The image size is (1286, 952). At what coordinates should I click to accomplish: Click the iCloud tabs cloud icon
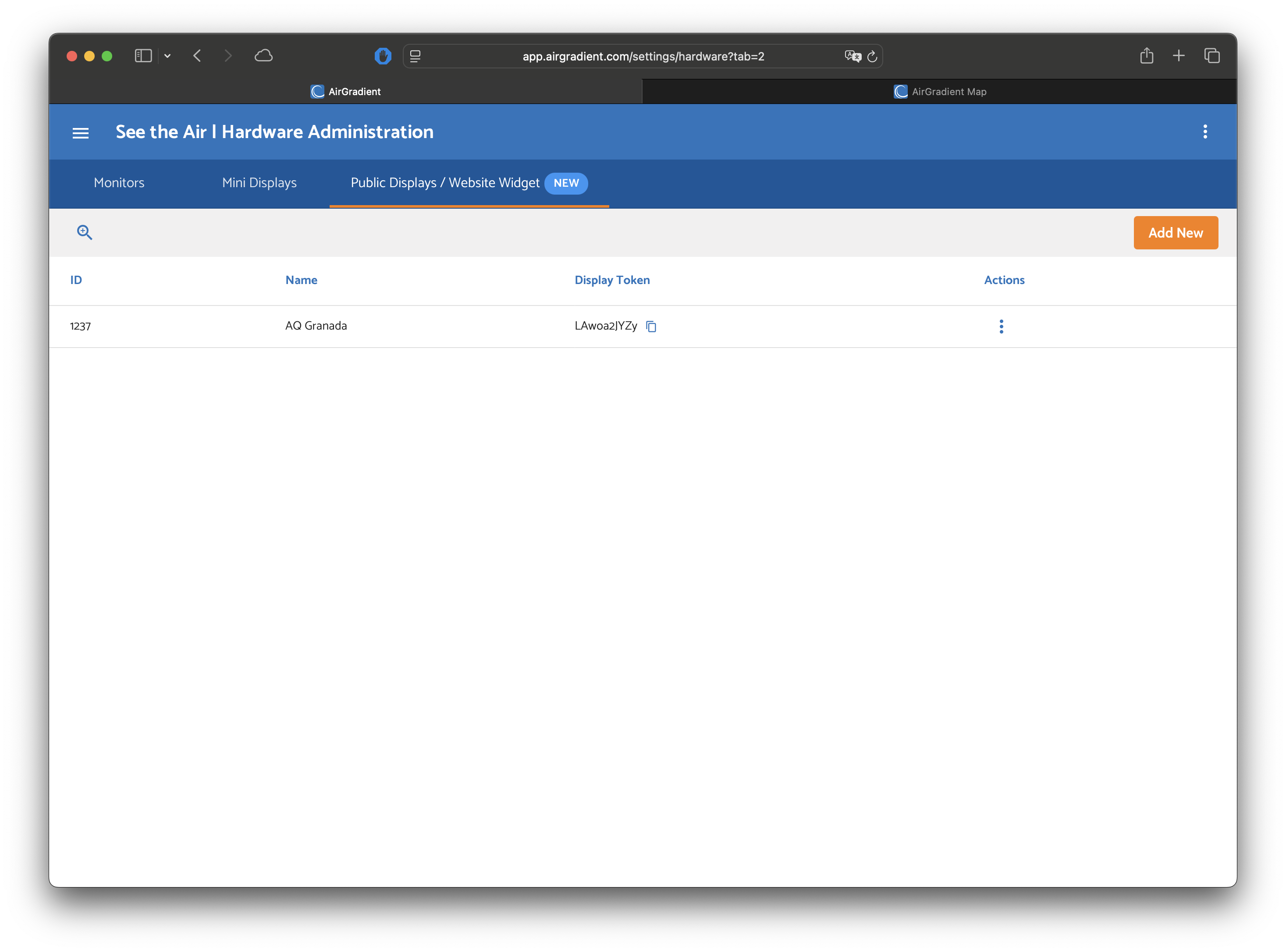[x=263, y=56]
